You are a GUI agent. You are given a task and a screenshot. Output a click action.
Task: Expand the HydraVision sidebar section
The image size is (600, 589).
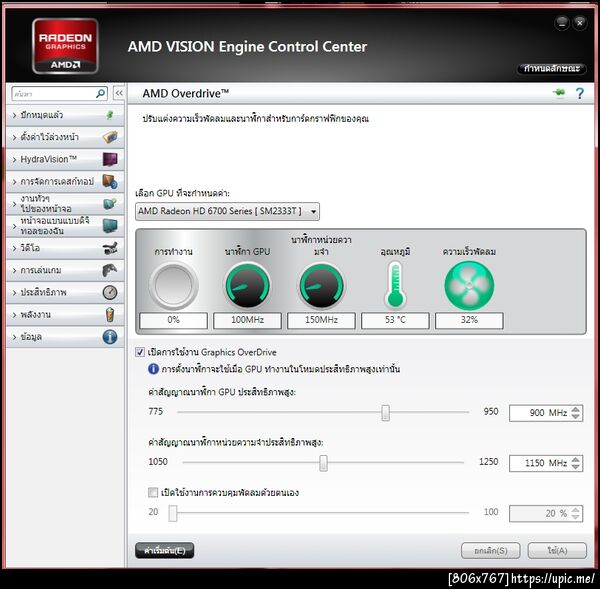[x=14, y=160]
